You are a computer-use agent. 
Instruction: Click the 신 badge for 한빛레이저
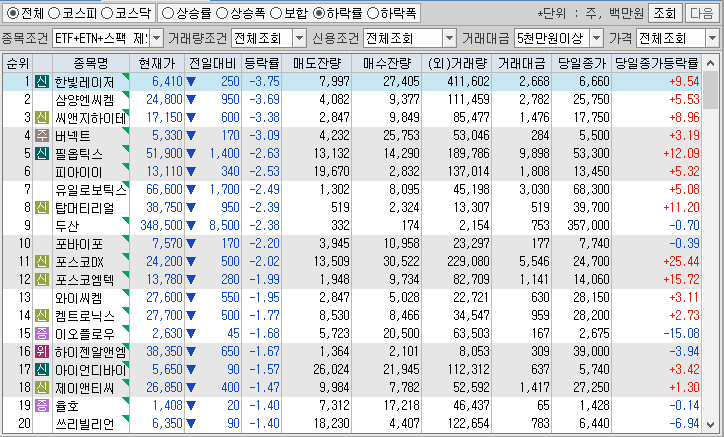pyautogui.click(x=42, y=82)
